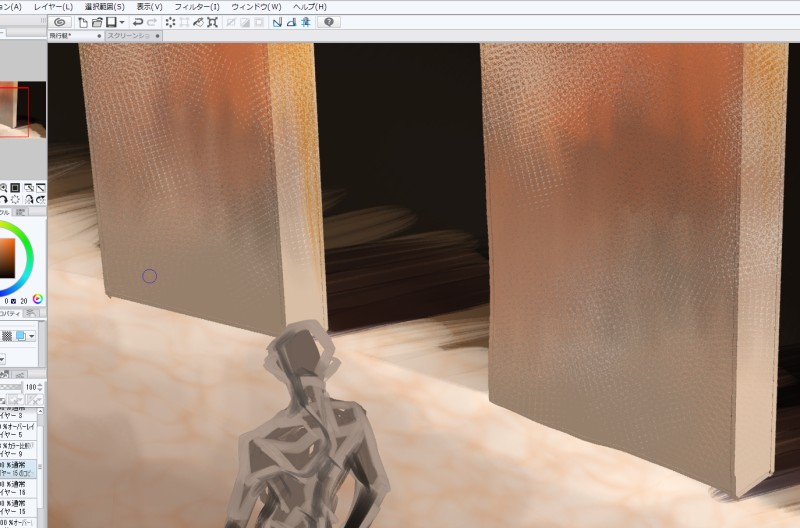Open the help question mark button
800x528 pixels.
pos(329,22)
